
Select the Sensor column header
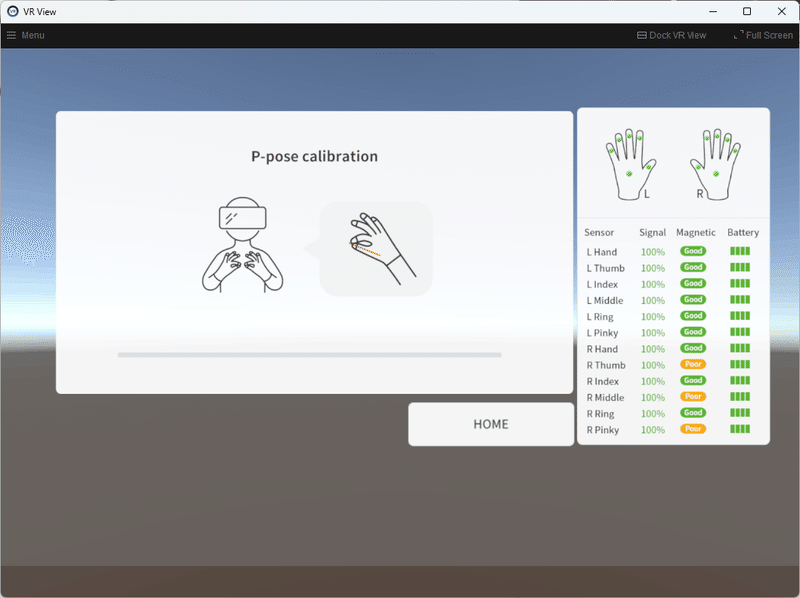[x=598, y=232]
